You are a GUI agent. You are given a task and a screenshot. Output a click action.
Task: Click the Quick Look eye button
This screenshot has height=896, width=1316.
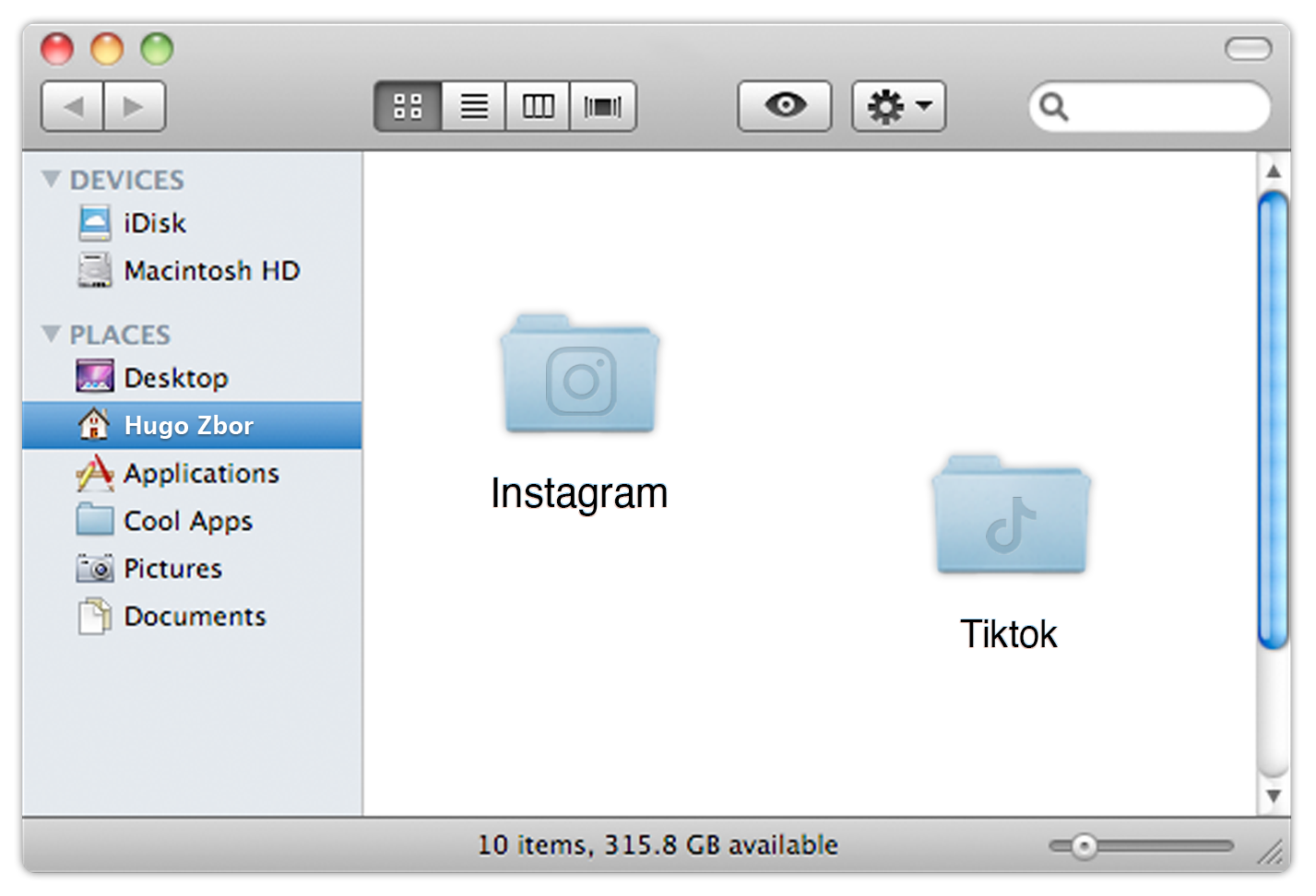(x=785, y=106)
